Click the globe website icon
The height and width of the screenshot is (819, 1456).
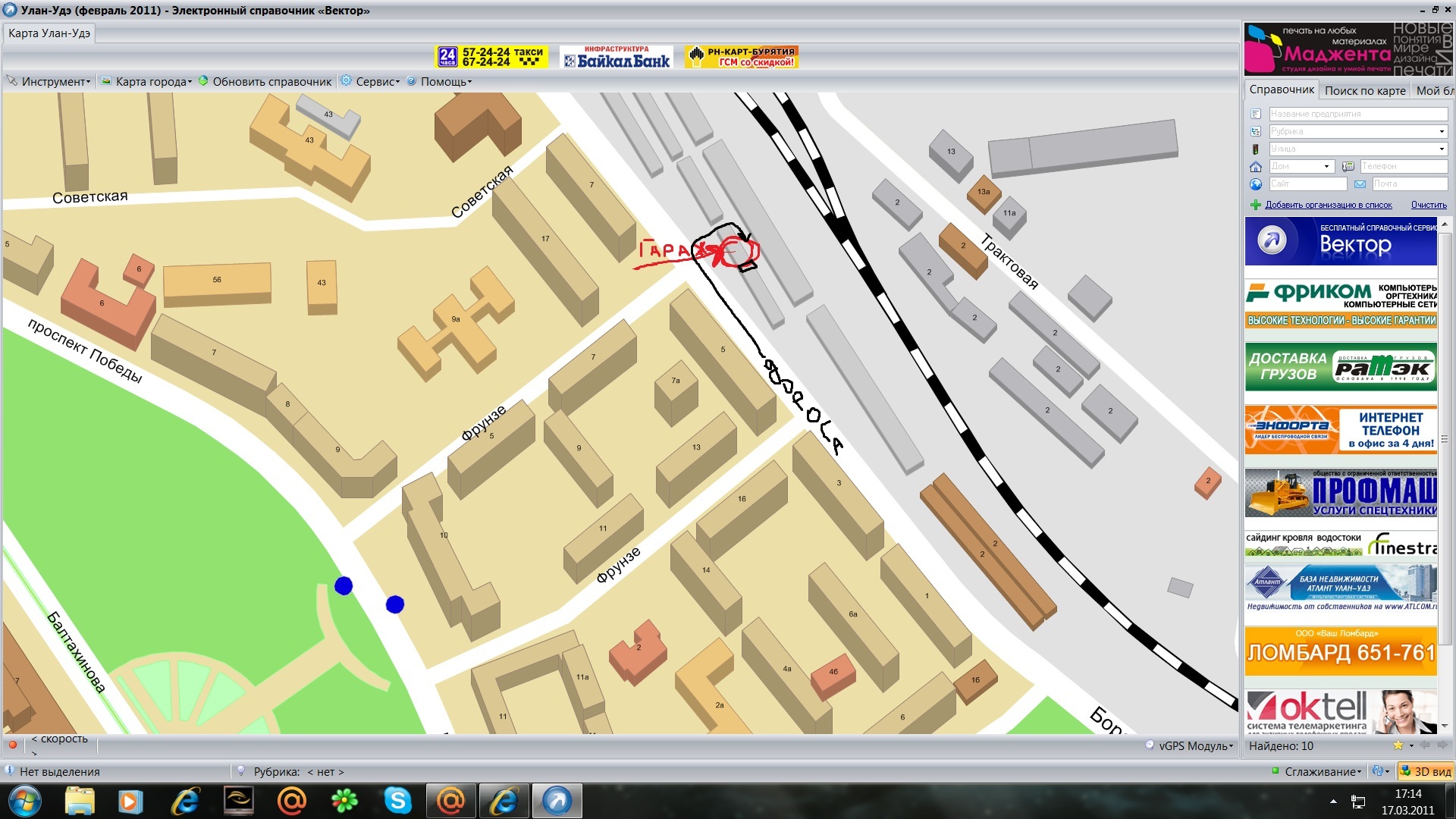pyautogui.click(x=1256, y=184)
